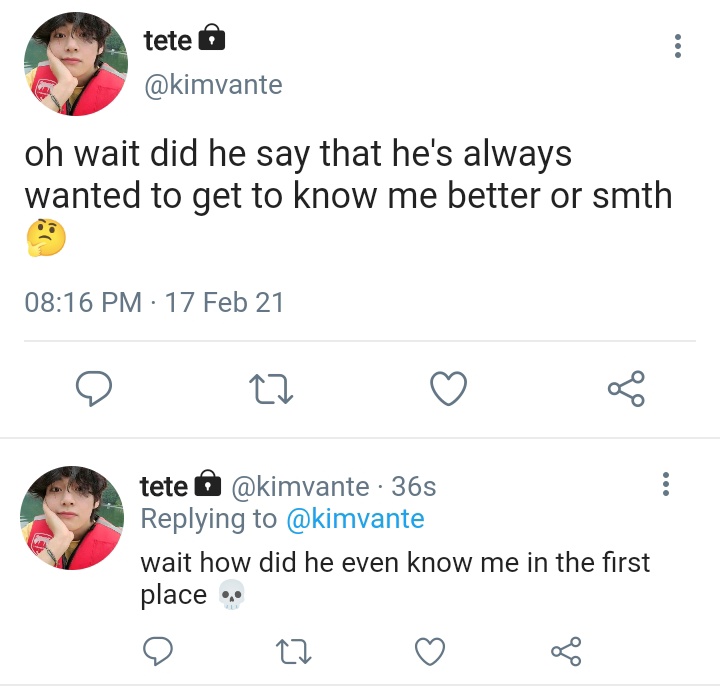Open reply on the main tweet
The width and height of the screenshot is (720, 690).
pos(94,388)
